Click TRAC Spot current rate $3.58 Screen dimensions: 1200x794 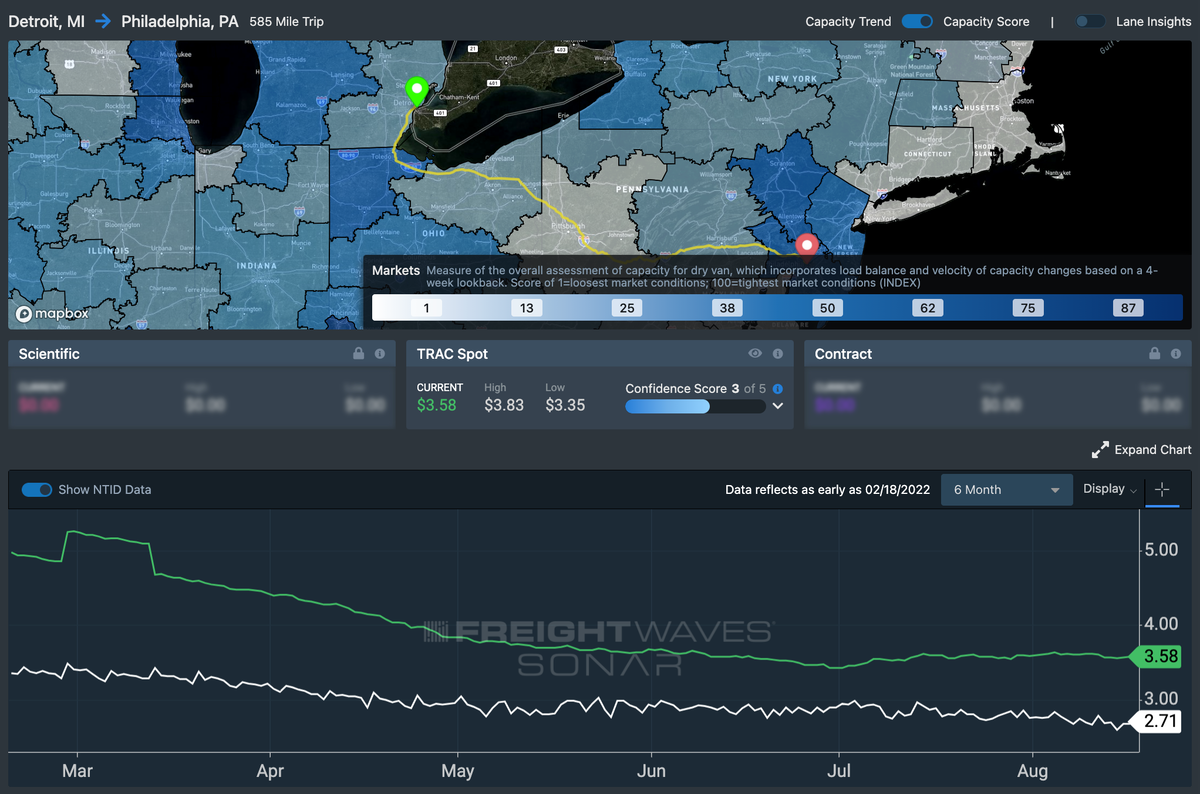pos(437,405)
